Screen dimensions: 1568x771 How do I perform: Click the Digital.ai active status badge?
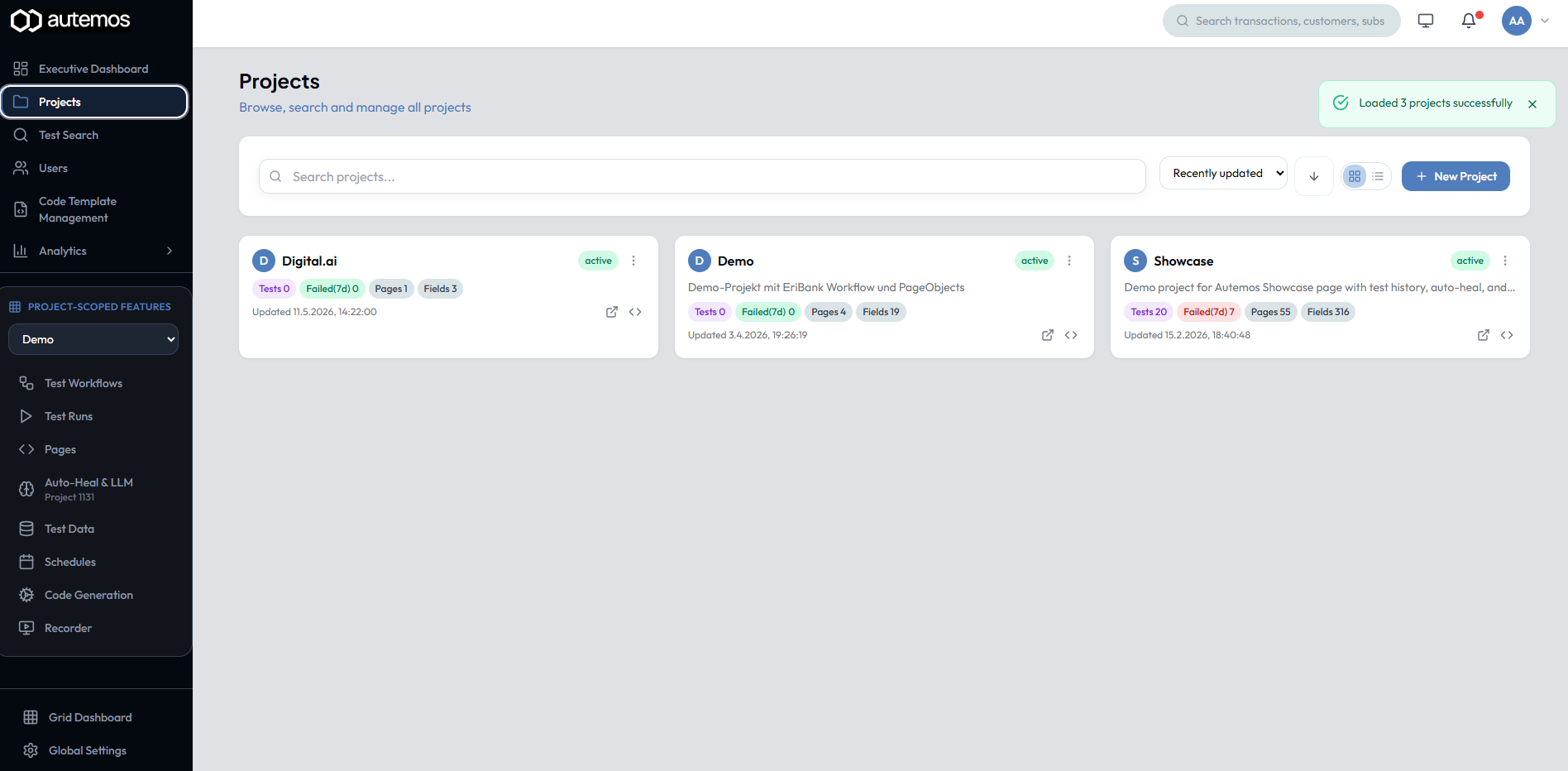click(598, 261)
